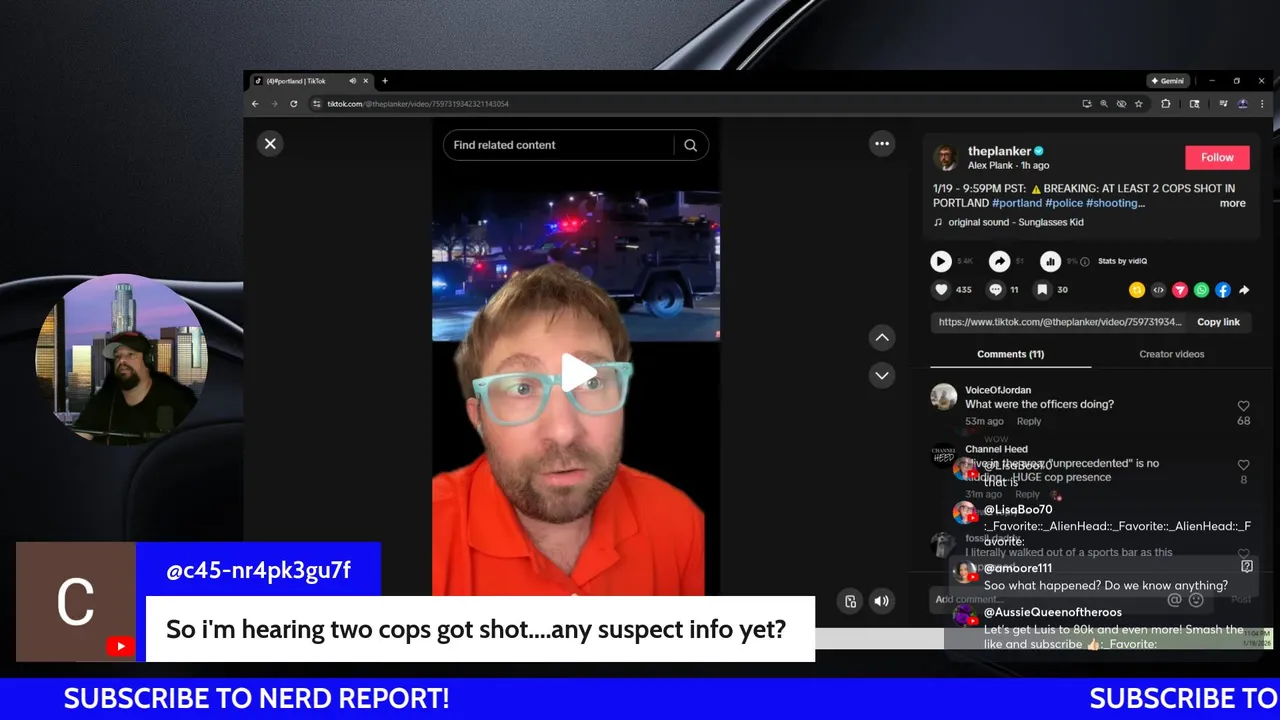Reply to VoiceOfJordan's comment
The image size is (1280, 720).
pyautogui.click(x=1029, y=421)
